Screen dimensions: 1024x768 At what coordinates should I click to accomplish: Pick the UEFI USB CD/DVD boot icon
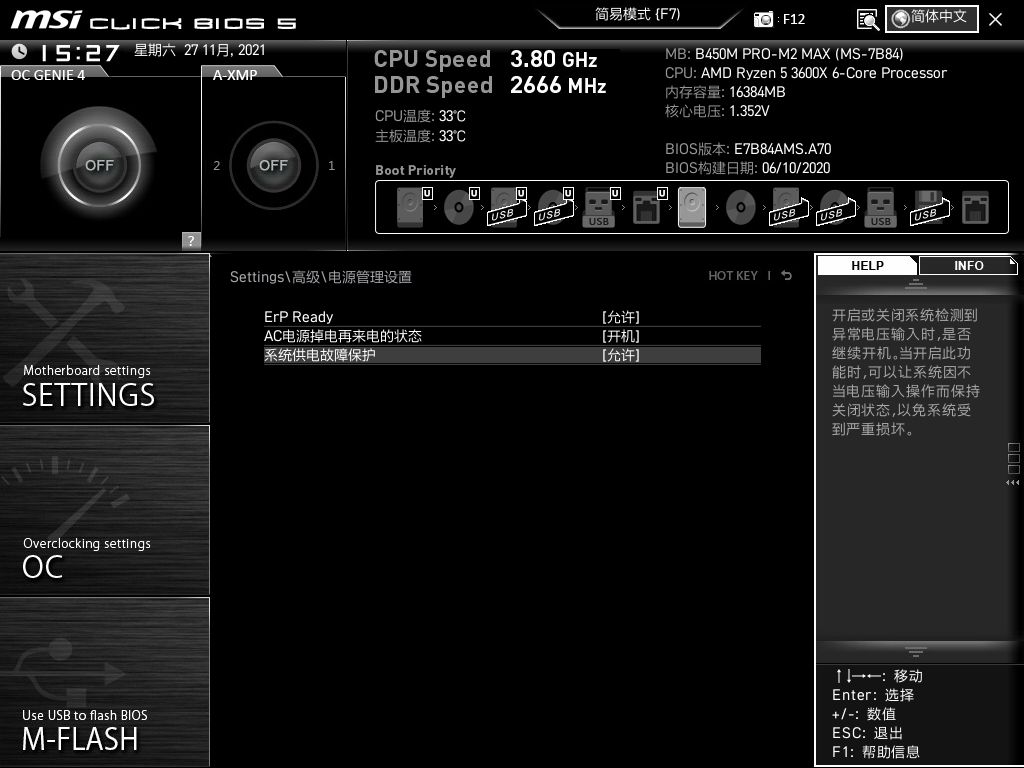[x=554, y=207]
